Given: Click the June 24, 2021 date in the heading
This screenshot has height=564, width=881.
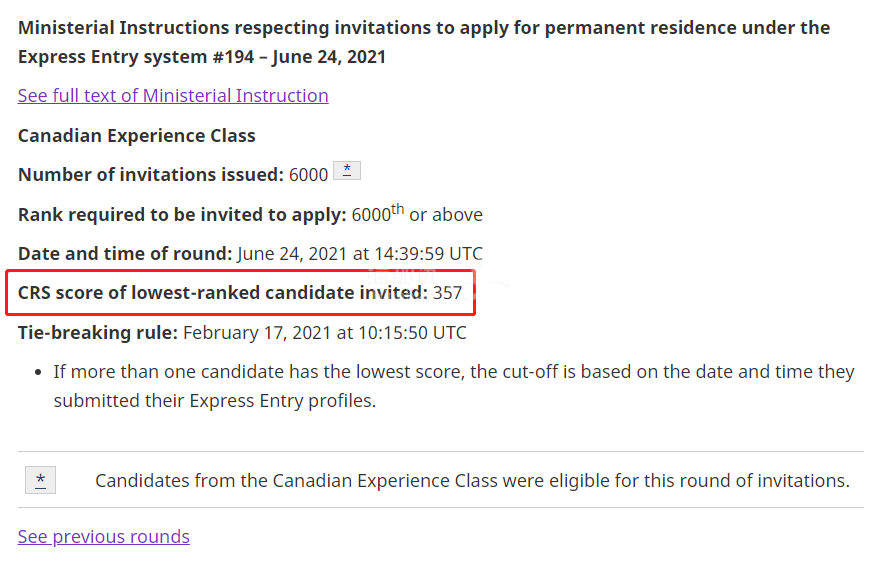Looking at the screenshot, I should tap(329, 57).
